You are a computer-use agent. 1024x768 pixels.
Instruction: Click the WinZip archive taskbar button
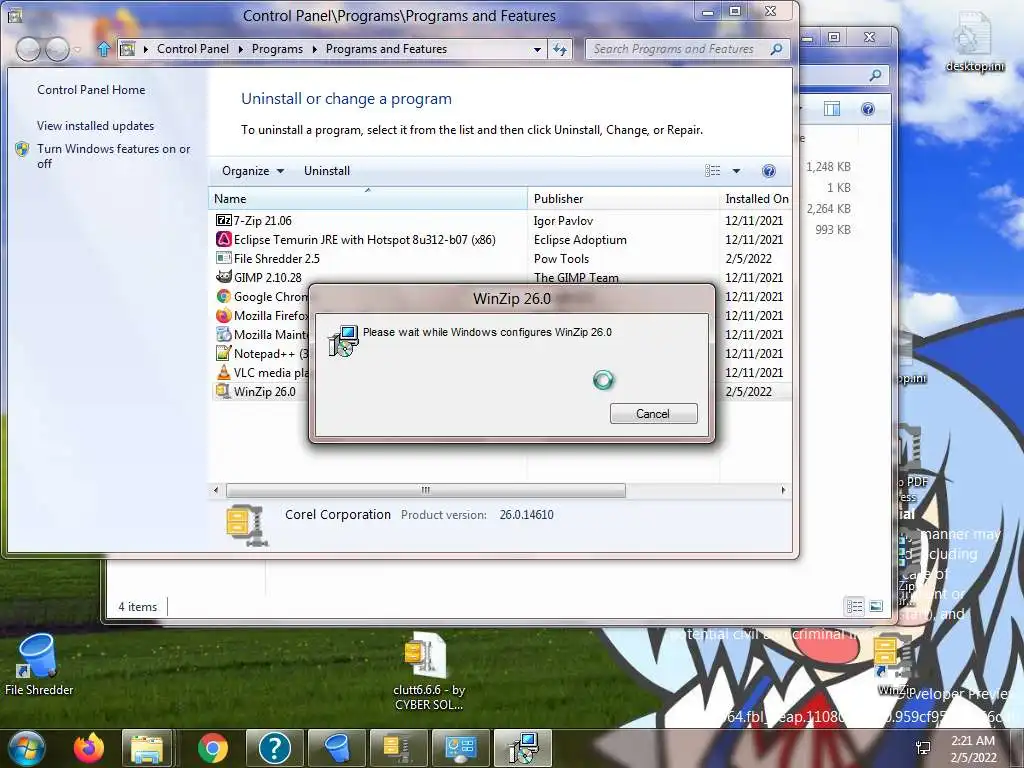pyautogui.click(x=398, y=748)
